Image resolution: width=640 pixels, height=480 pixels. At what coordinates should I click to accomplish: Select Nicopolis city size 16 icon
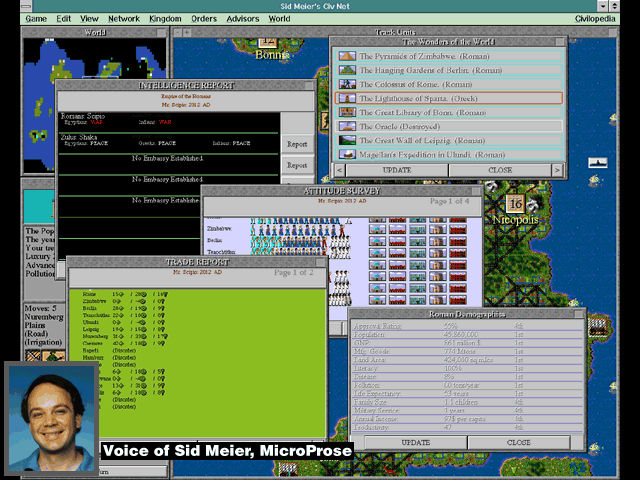(515, 204)
